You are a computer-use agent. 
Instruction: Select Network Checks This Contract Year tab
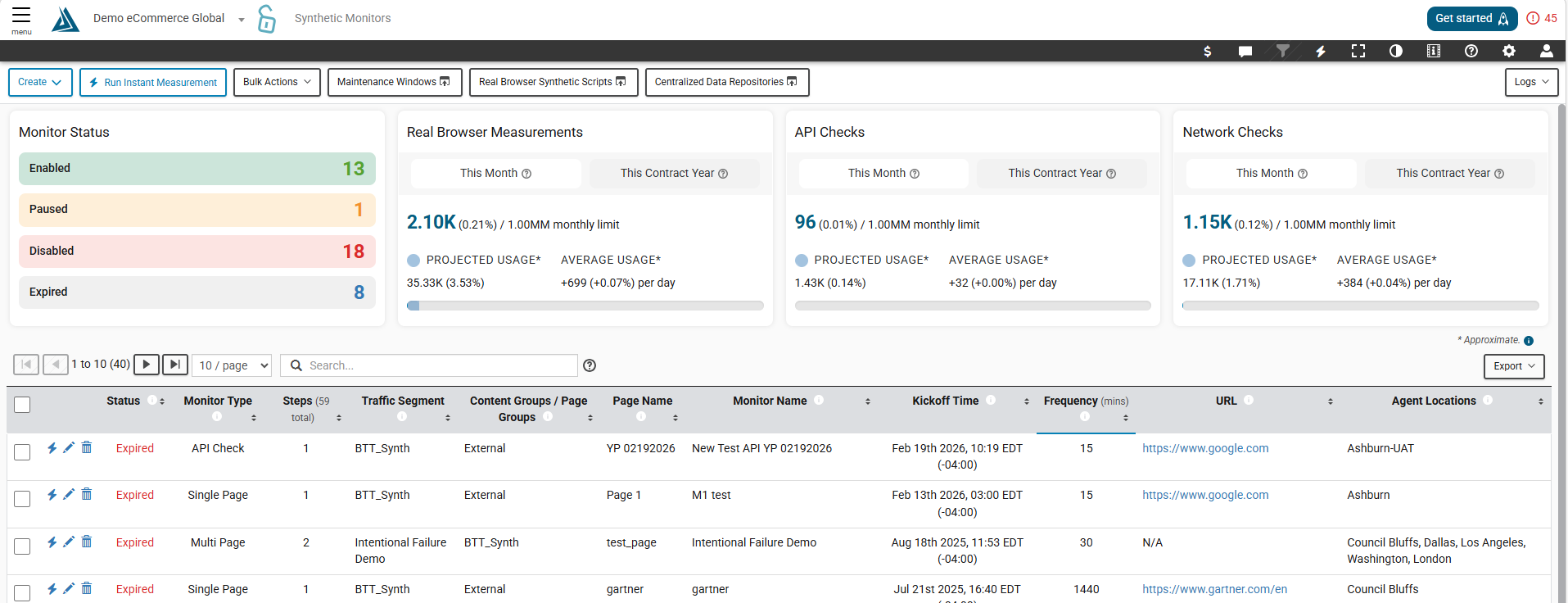[x=1450, y=173]
